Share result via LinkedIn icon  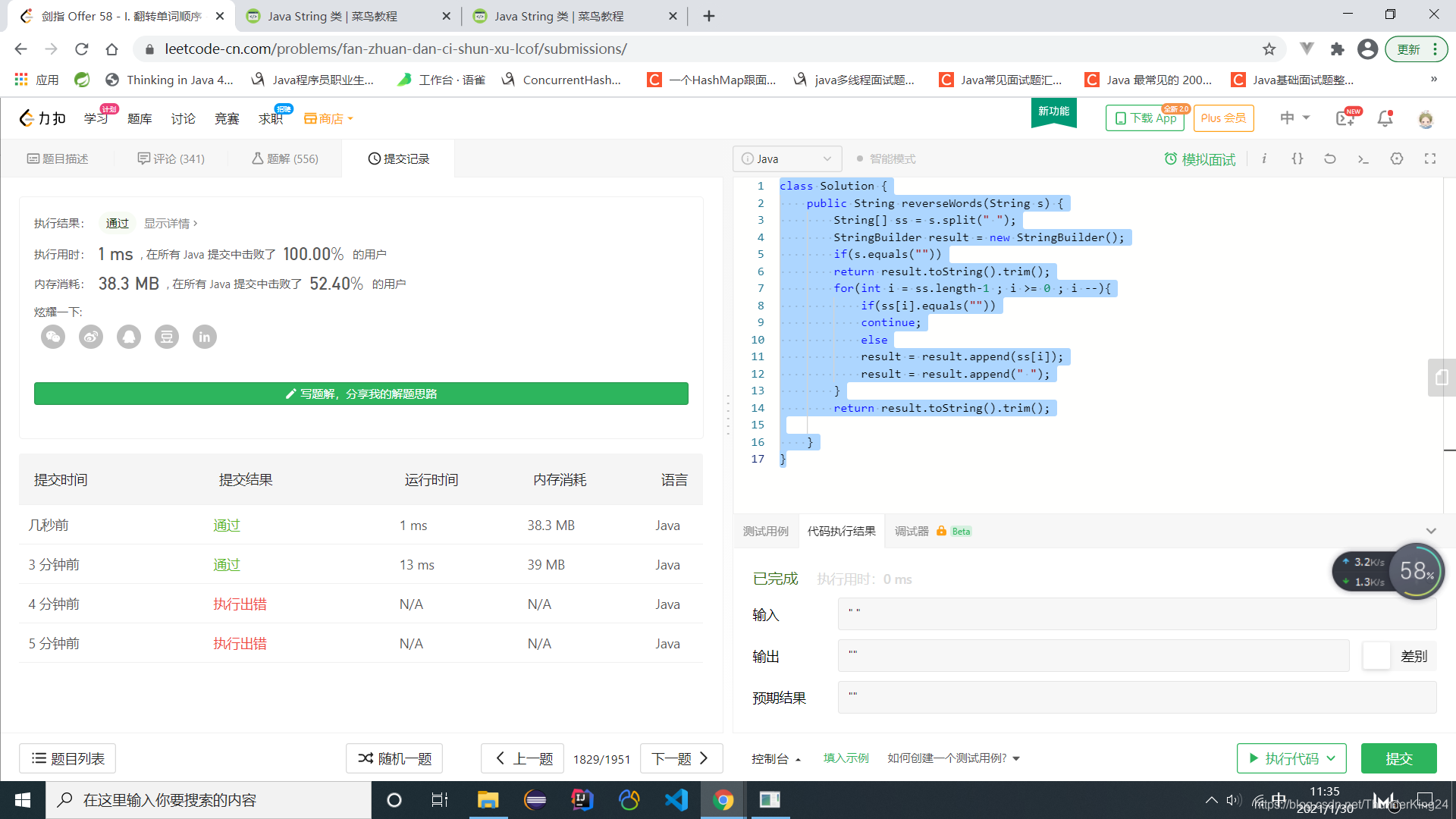coord(205,337)
